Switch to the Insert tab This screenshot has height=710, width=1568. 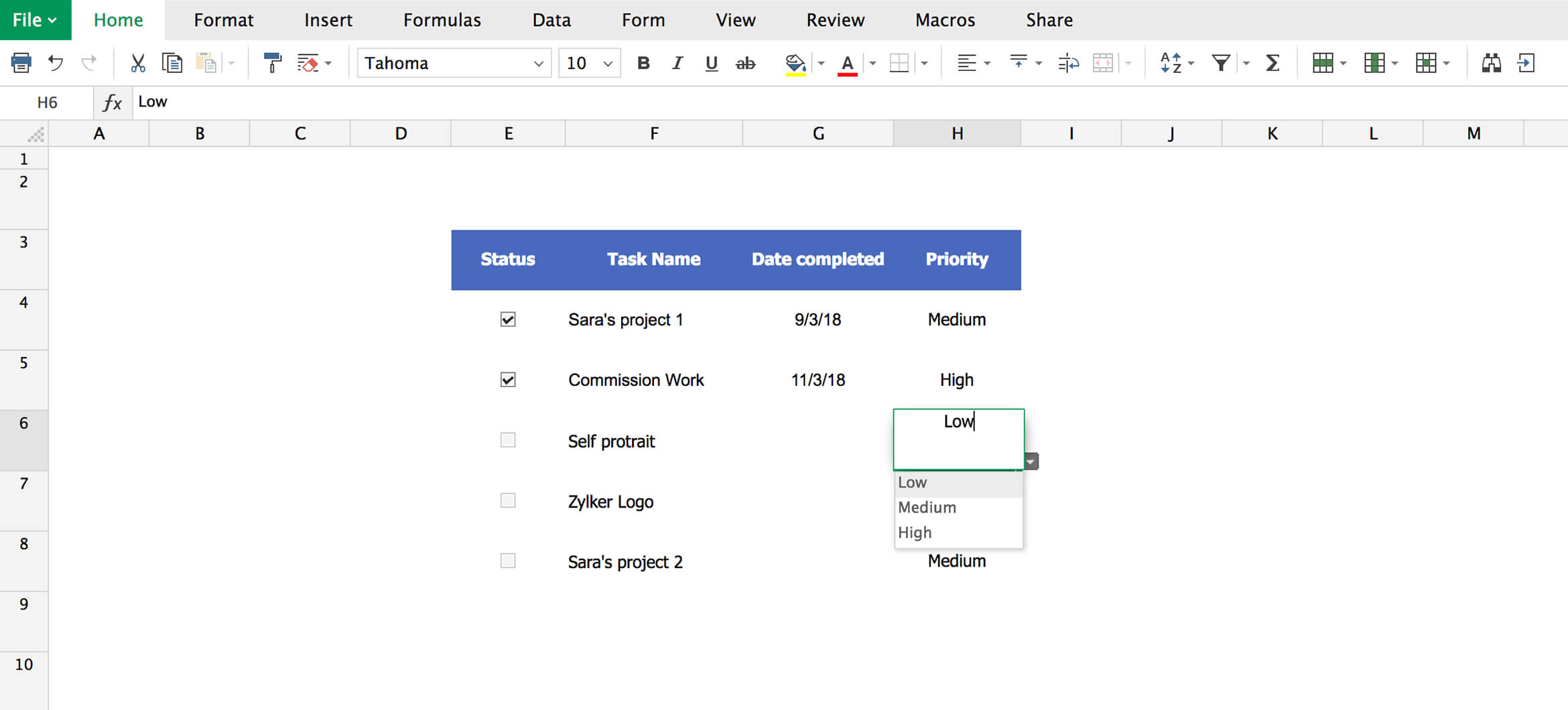(x=328, y=20)
